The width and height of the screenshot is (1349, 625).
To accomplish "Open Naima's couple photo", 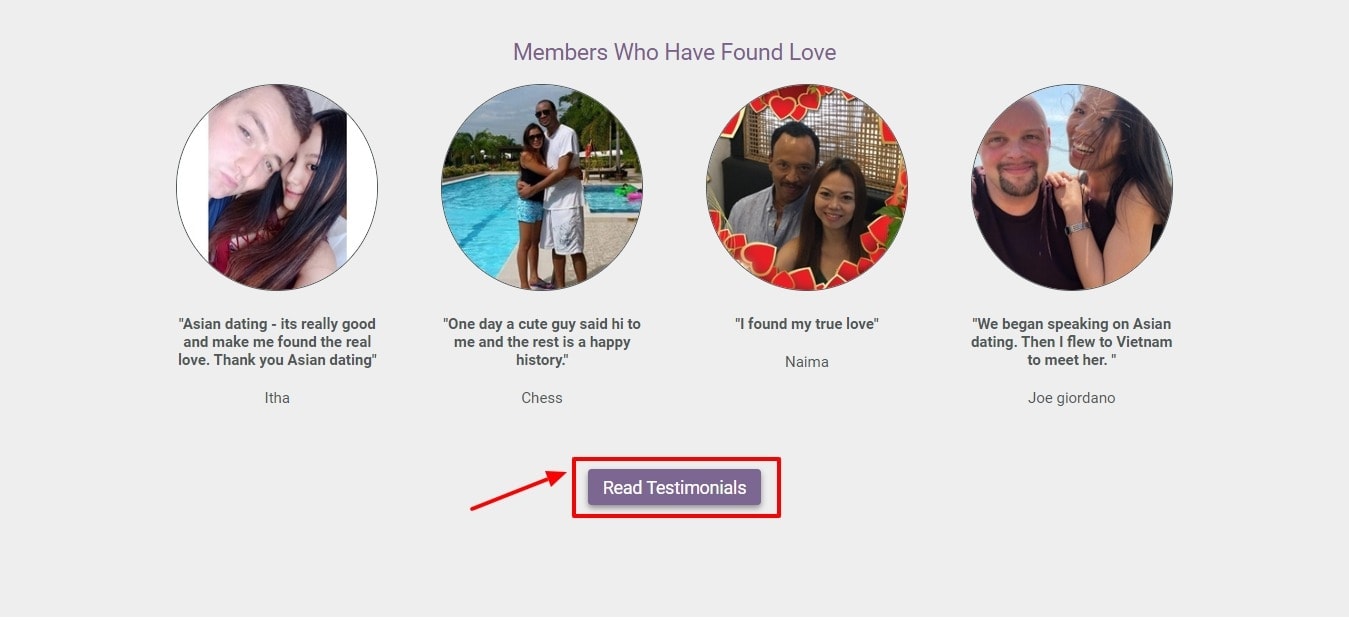I will (x=806, y=187).
